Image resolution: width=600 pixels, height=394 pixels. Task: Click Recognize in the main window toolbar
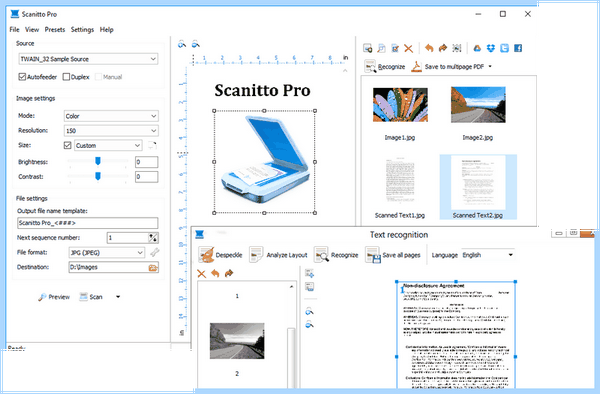(385, 67)
